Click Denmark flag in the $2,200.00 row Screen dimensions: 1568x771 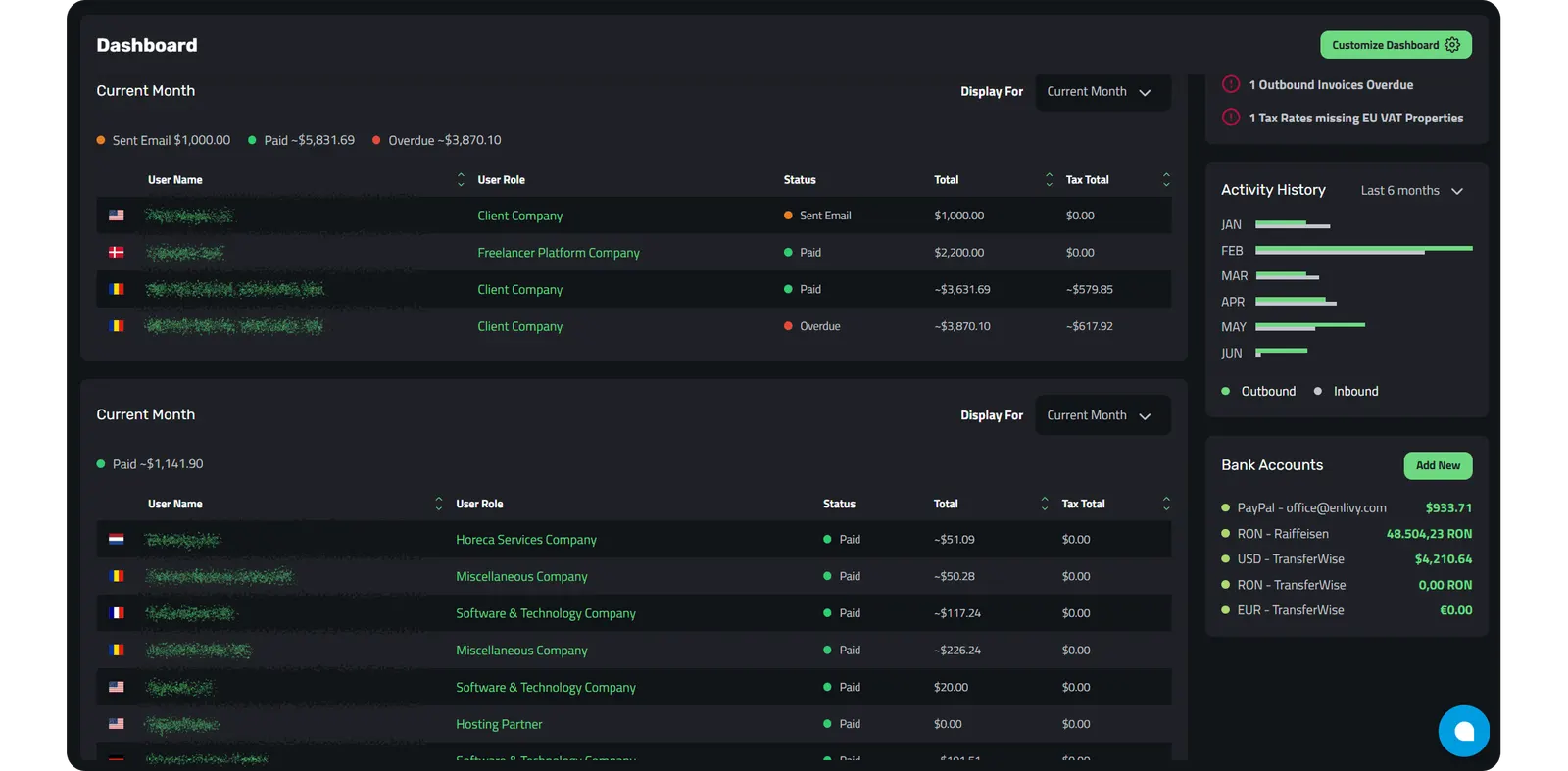pyautogui.click(x=117, y=253)
